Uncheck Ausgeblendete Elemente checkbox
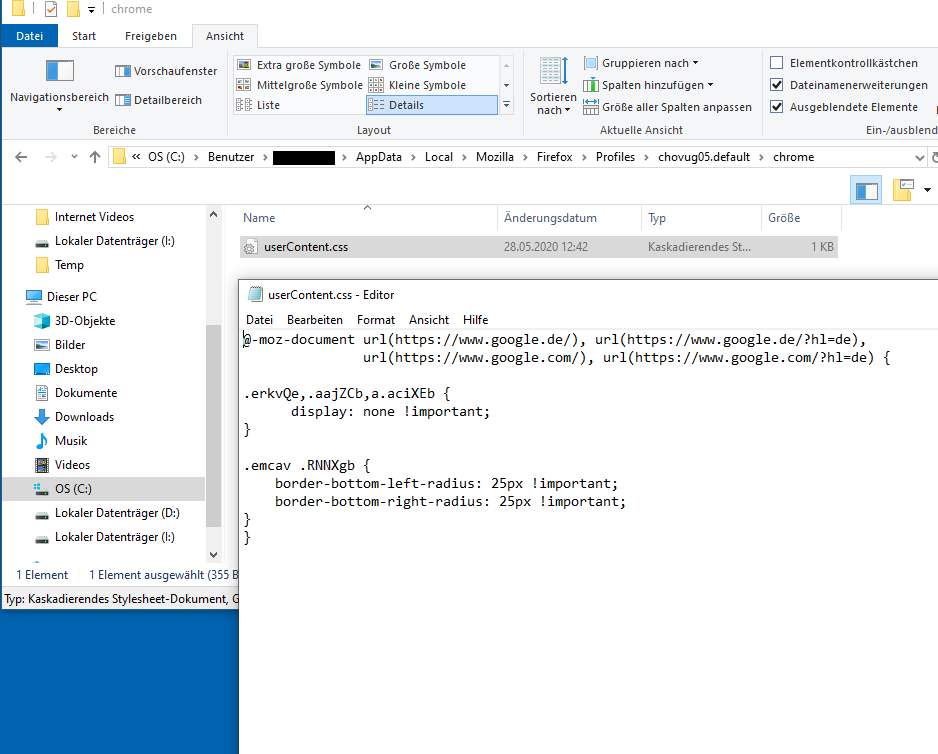Viewport: 938px width, 754px height. click(776, 107)
